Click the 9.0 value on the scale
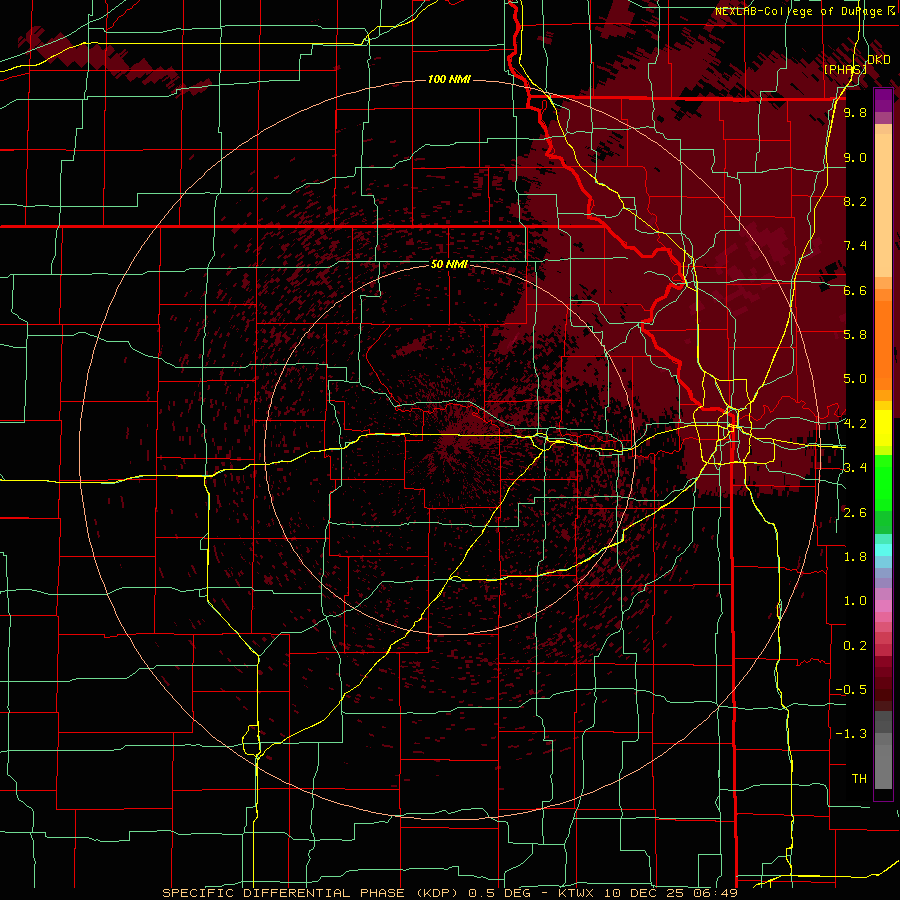The image size is (900, 900). point(855,157)
